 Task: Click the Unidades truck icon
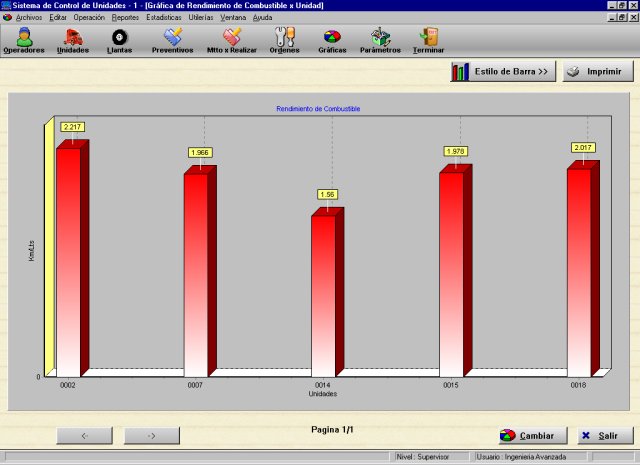73,39
